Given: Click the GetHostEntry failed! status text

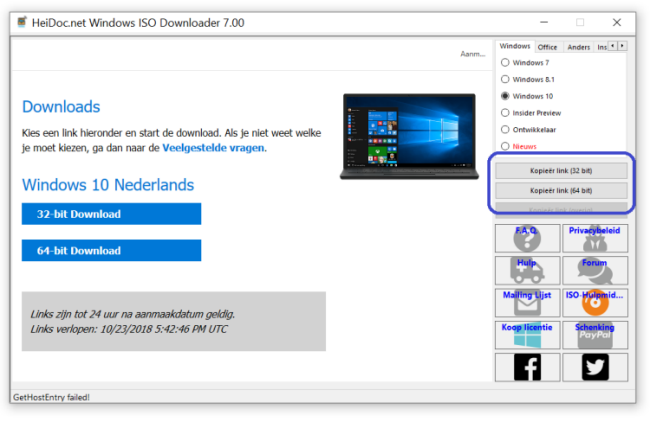Looking at the screenshot, I should (51, 397).
